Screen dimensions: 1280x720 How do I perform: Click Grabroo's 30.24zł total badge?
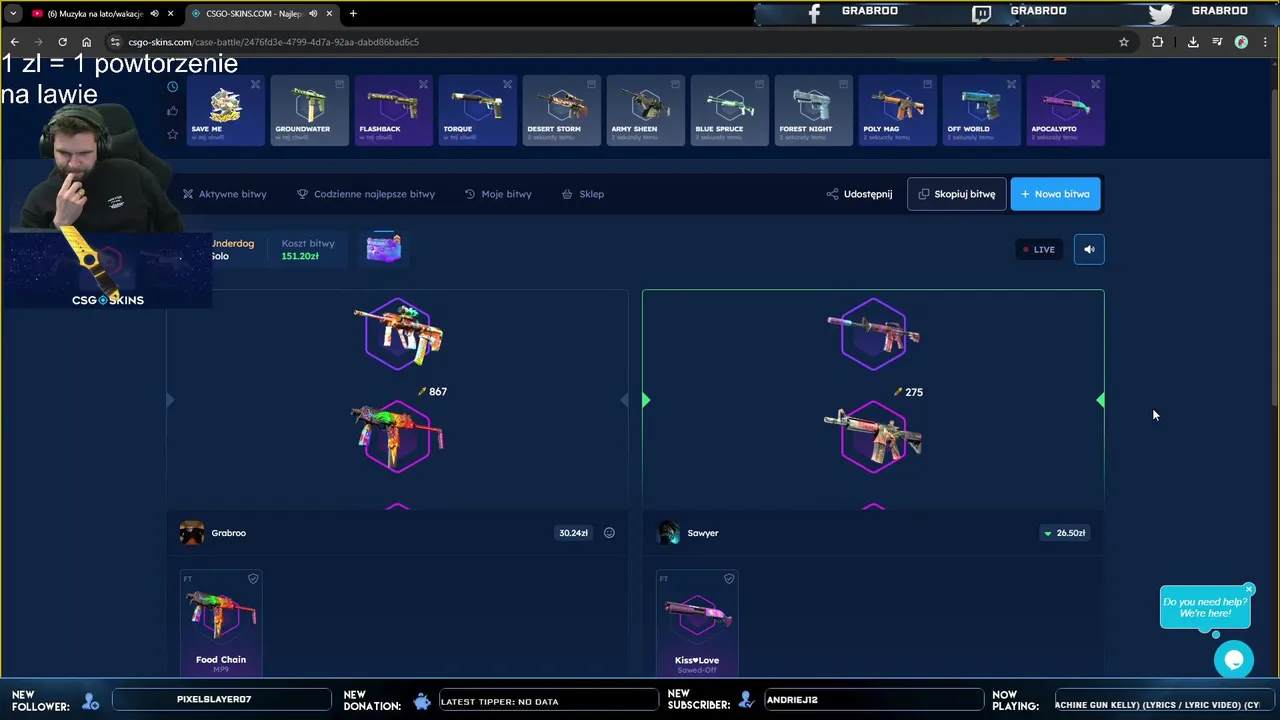(573, 533)
